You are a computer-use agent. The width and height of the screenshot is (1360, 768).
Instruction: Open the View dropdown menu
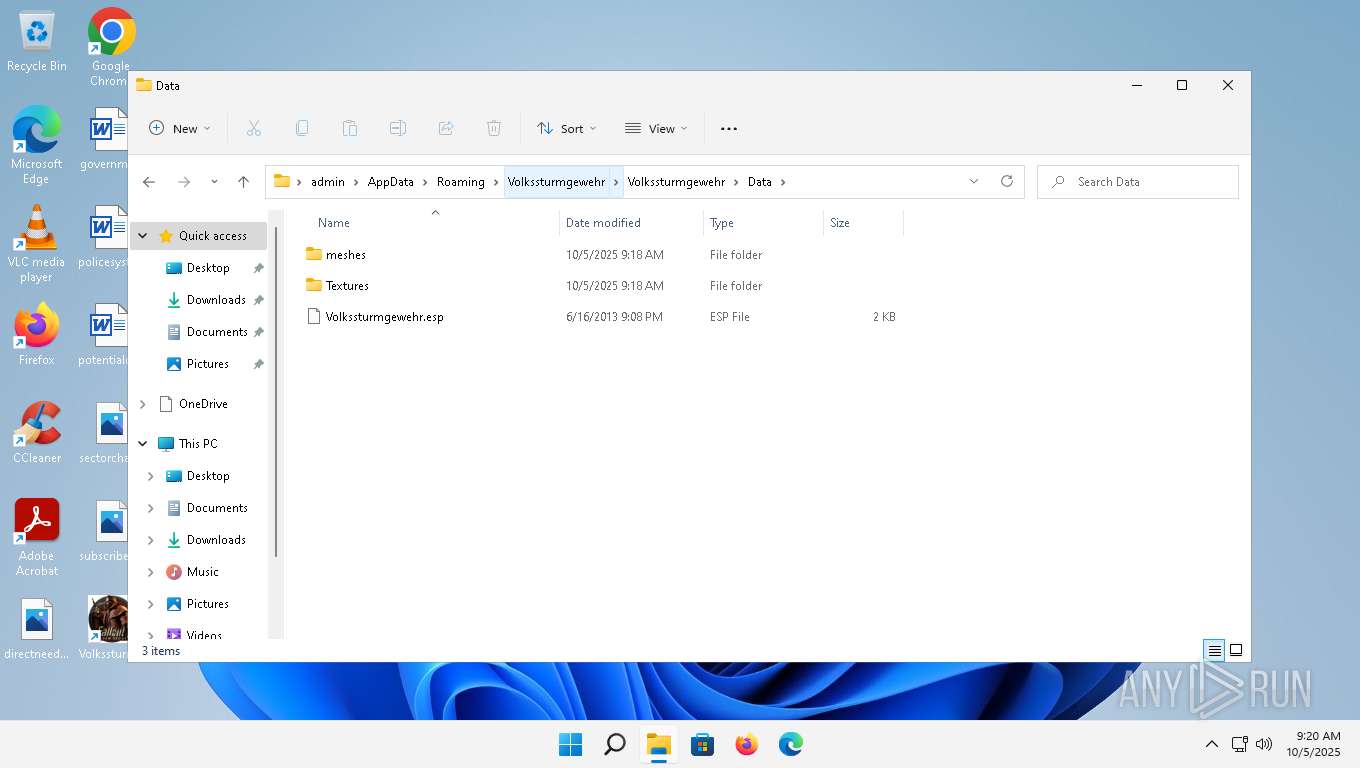656,128
